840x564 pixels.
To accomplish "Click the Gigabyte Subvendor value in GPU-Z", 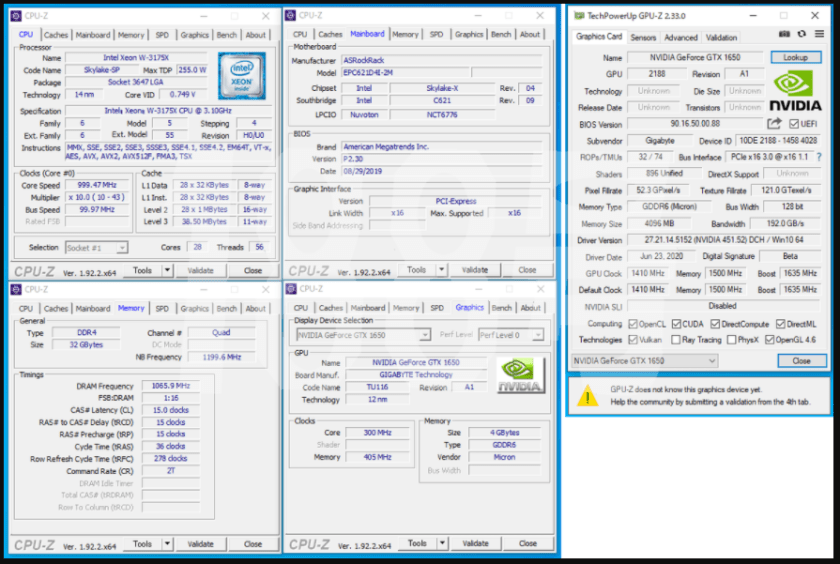I will click(x=659, y=141).
